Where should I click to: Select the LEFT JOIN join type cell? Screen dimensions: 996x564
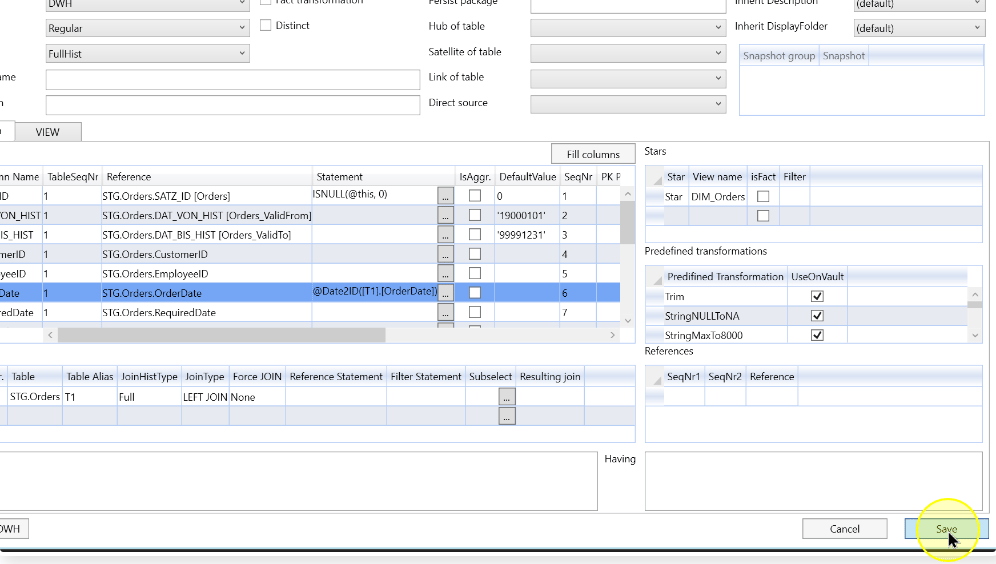(205, 397)
